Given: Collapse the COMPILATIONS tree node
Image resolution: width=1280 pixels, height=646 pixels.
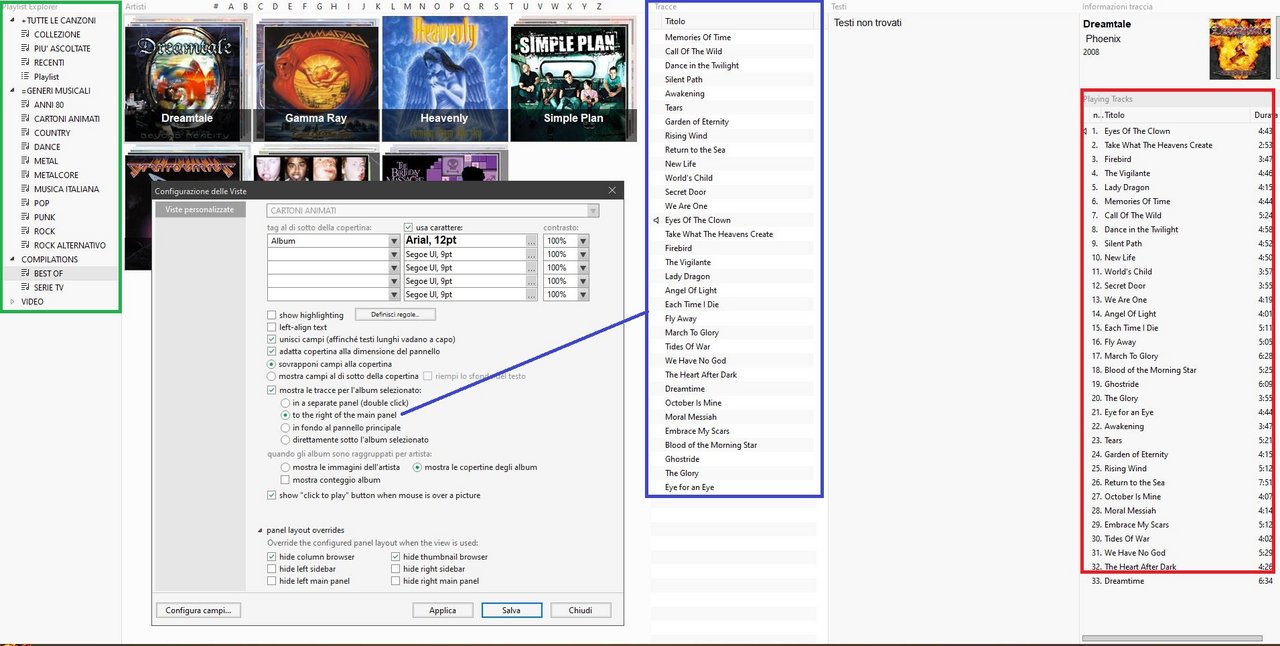Looking at the screenshot, I should (x=12, y=259).
